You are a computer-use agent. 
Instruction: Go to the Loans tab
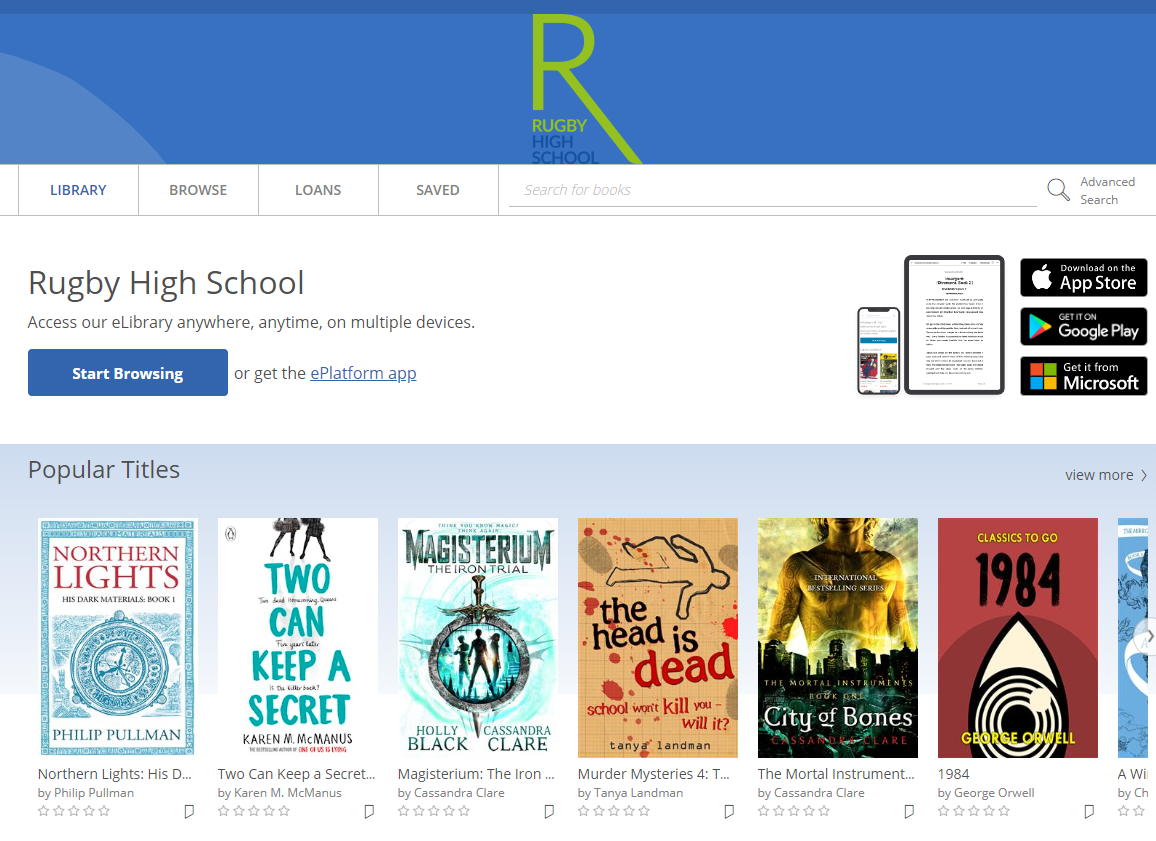click(x=318, y=190)
